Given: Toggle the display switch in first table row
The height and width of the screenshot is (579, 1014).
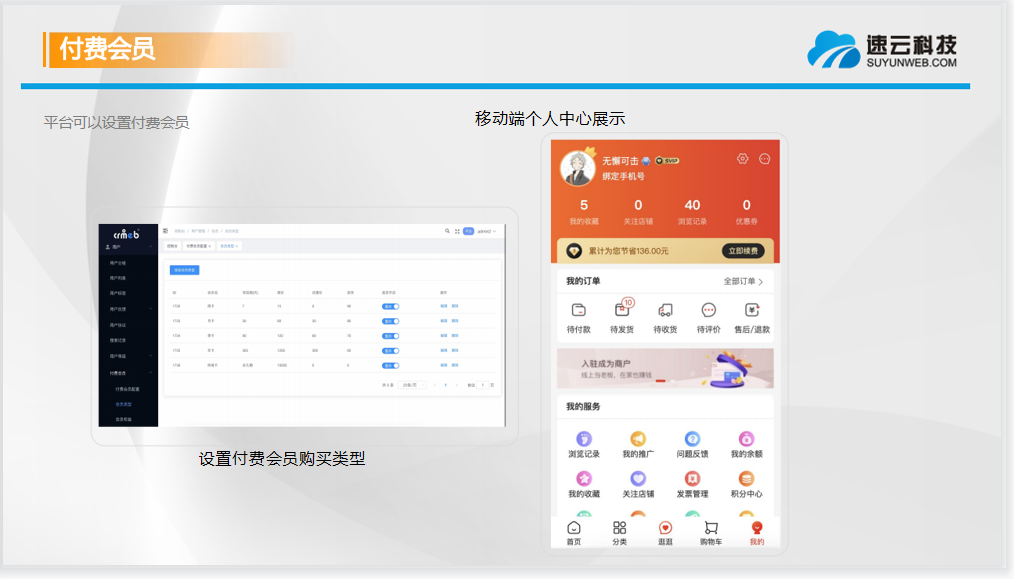Looking at the screenshot, I should tap(391, 306).
